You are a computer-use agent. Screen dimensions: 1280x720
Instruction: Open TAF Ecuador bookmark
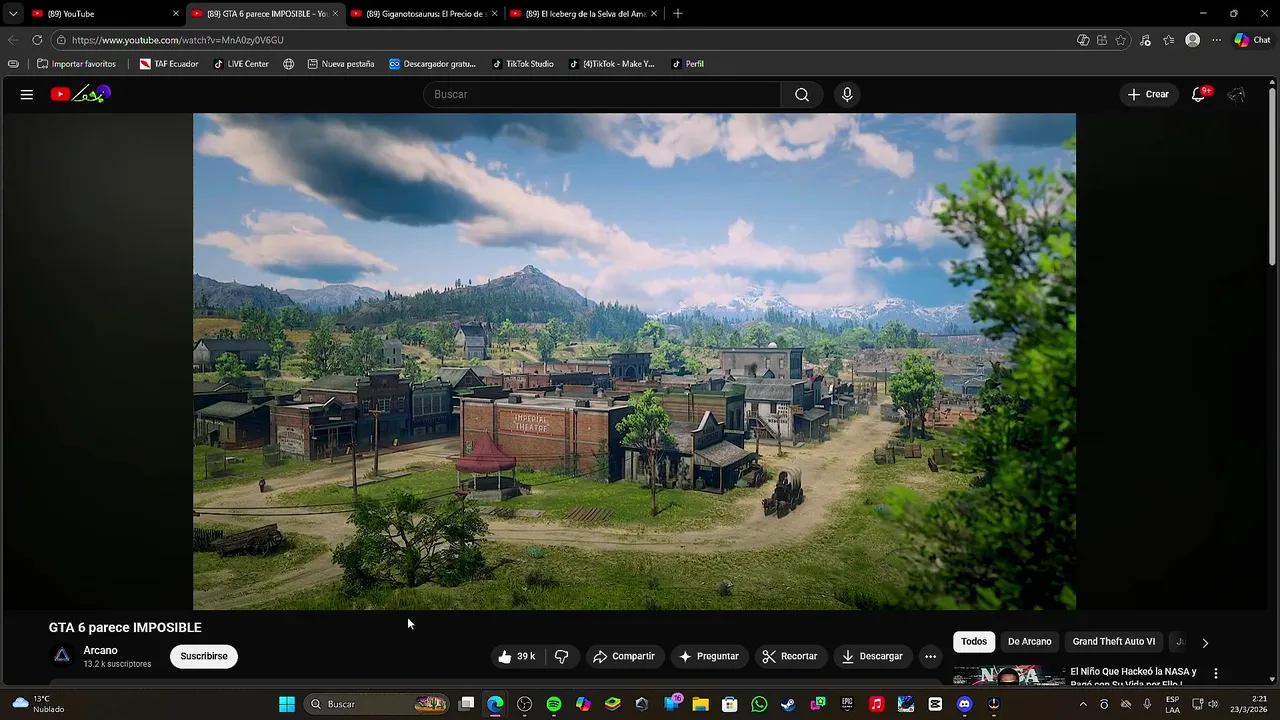tap(169, 64)
